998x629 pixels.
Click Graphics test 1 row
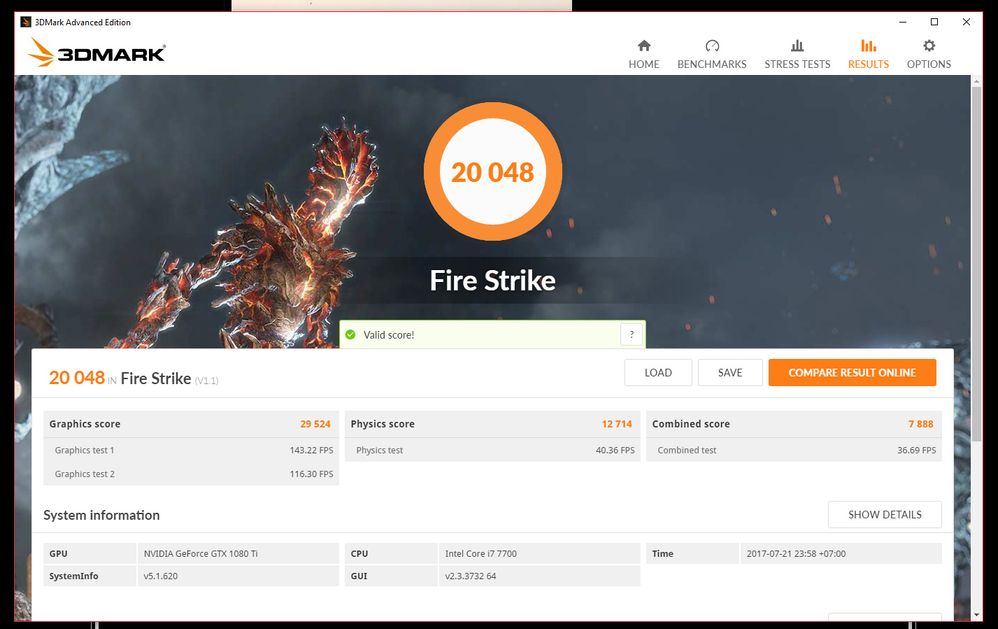(x=191, y=450)
